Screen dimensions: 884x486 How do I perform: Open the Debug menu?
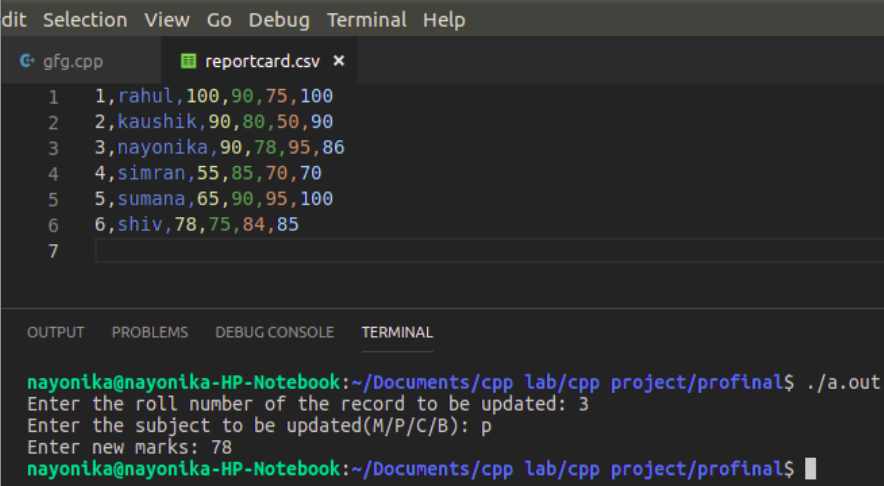pyautogui.click(x=279, y=20)
